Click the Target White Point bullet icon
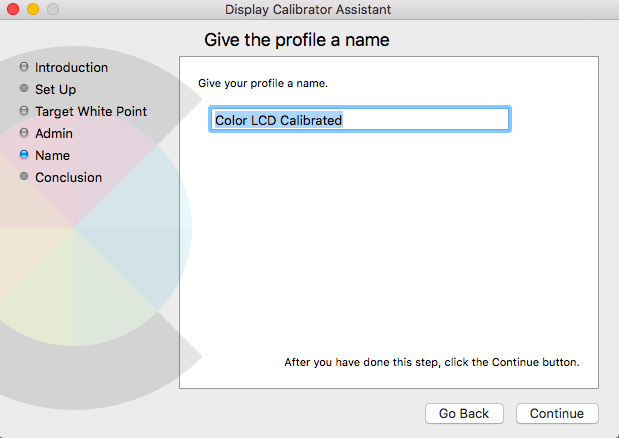The image size is (619, 438). click(24, 111)
